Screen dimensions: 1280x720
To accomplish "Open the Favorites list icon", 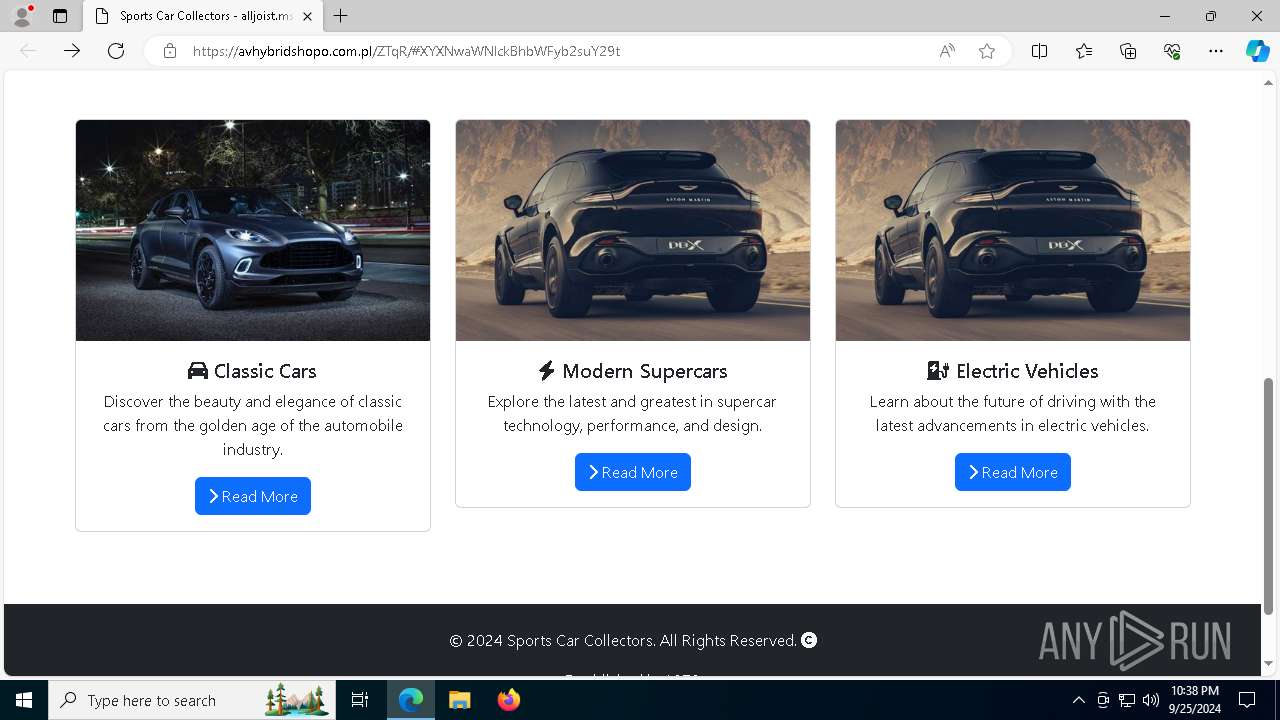I will tap(1084, 51).
